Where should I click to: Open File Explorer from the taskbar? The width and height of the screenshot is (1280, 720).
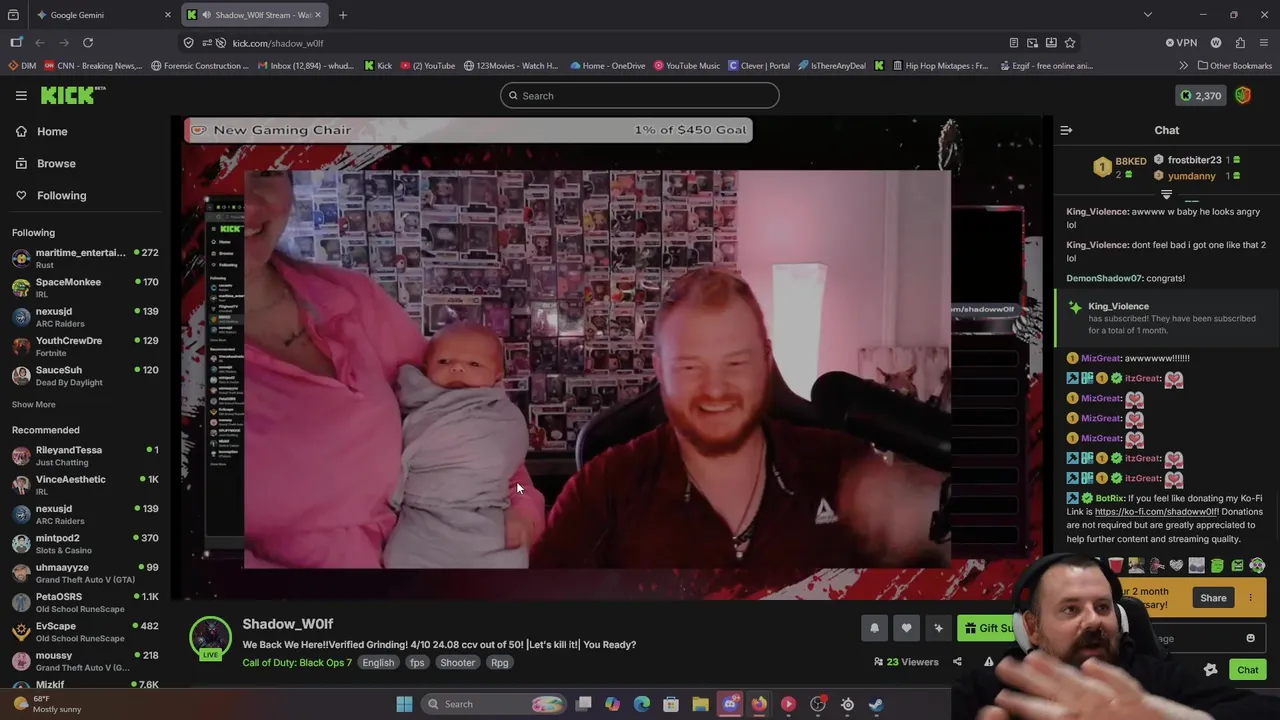tap(700, 704)
